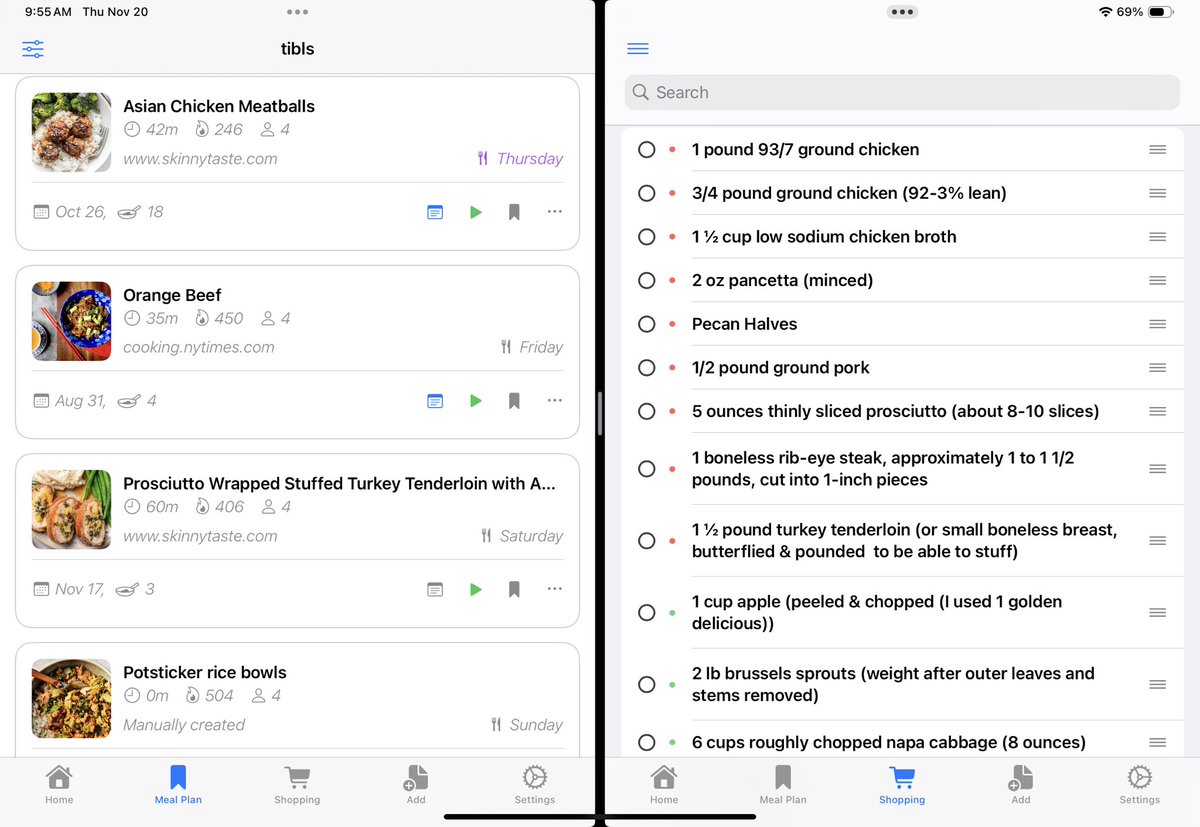Select the Meal Plan tab in the left pane
The width and height of the screenshot is (1200, 827).
[x=178, y=785]
